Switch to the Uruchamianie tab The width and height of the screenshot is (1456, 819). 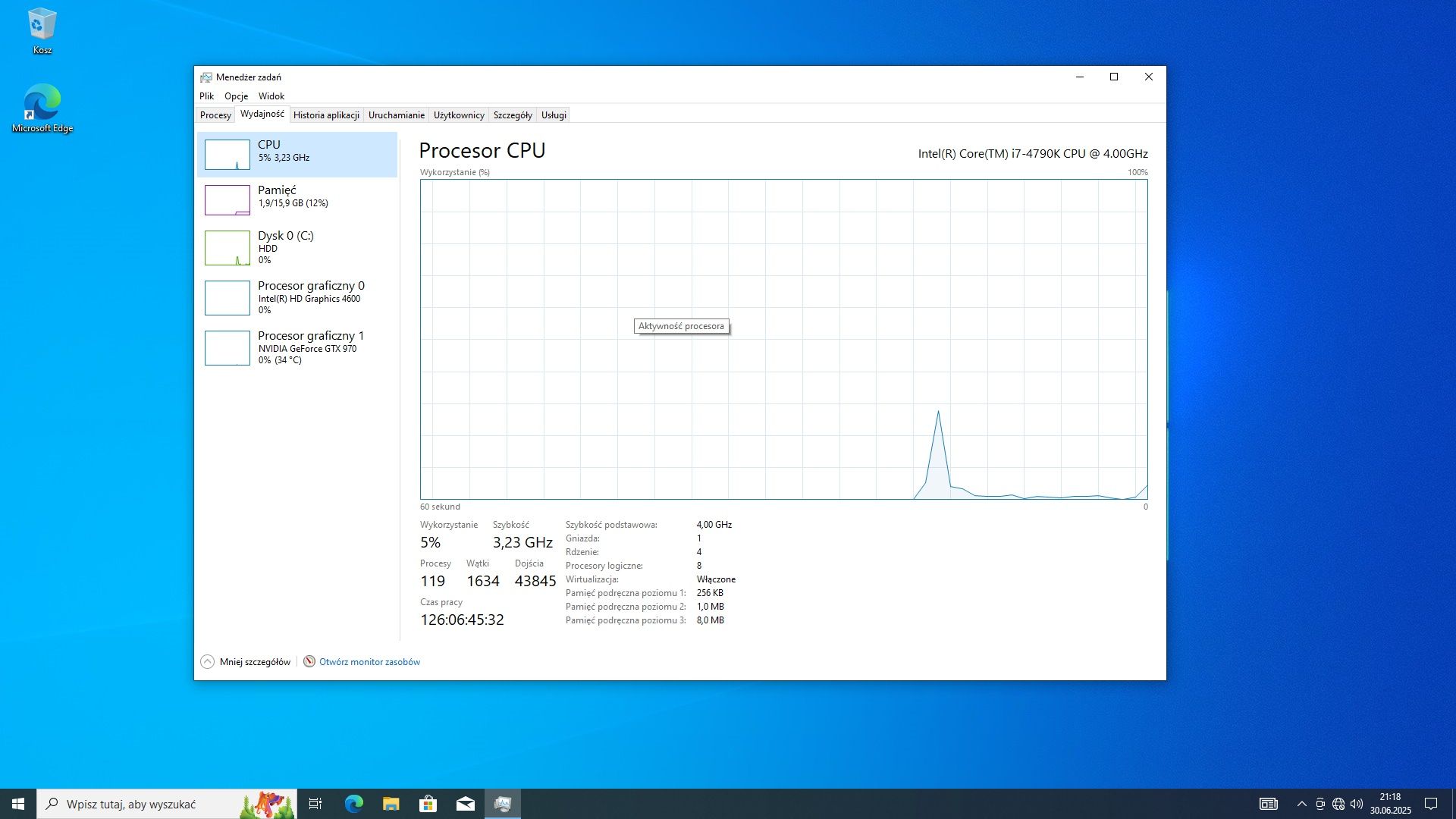point(397,115)
